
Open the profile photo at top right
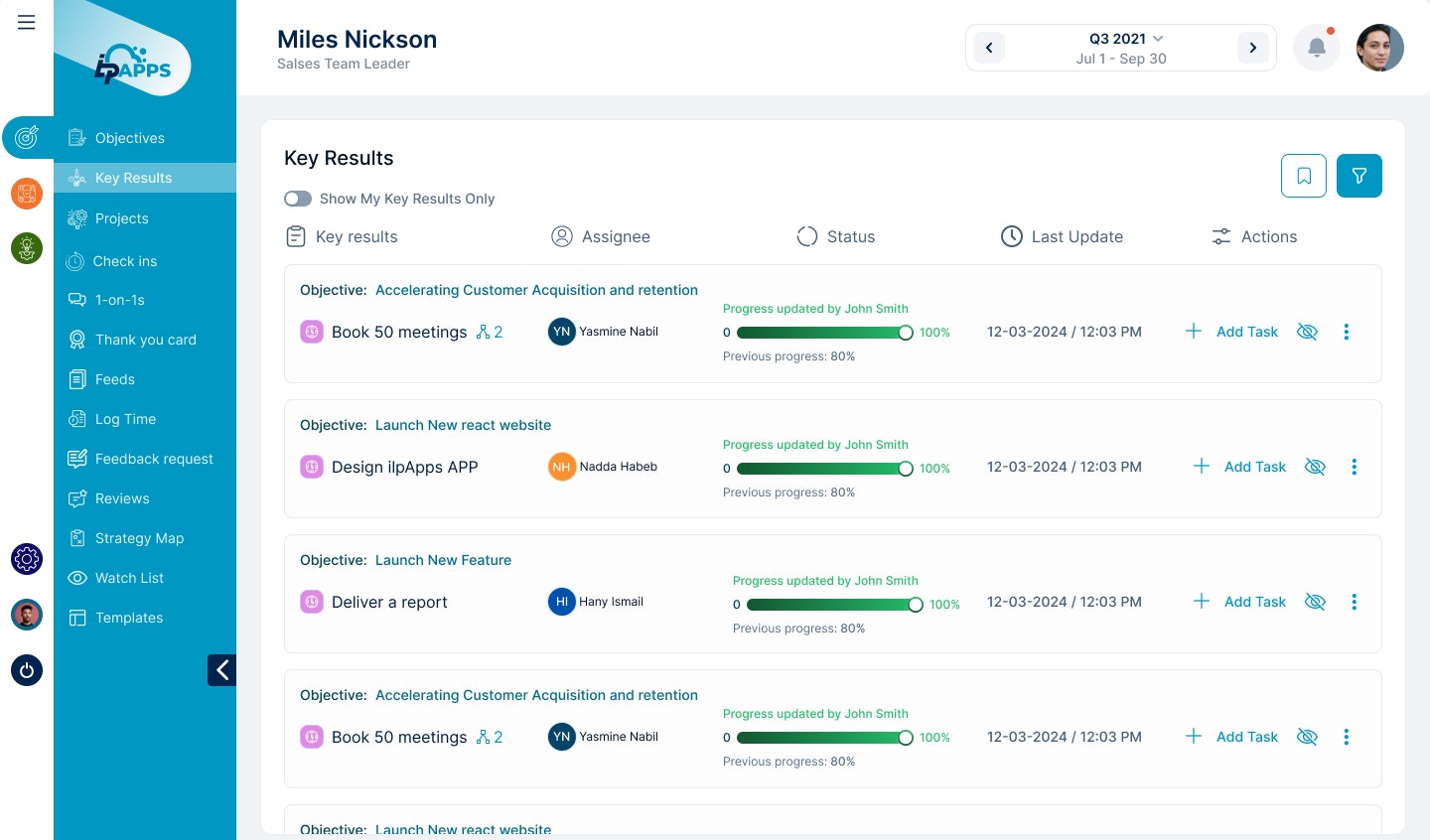1380,48
